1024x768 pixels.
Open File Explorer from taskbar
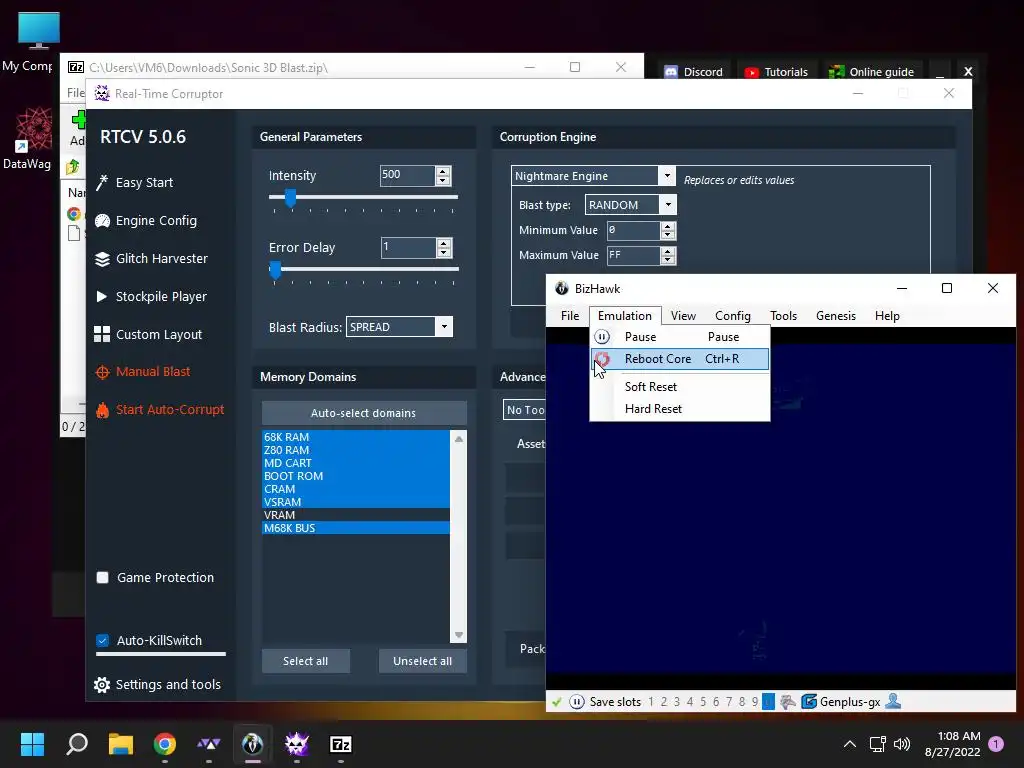121,744
